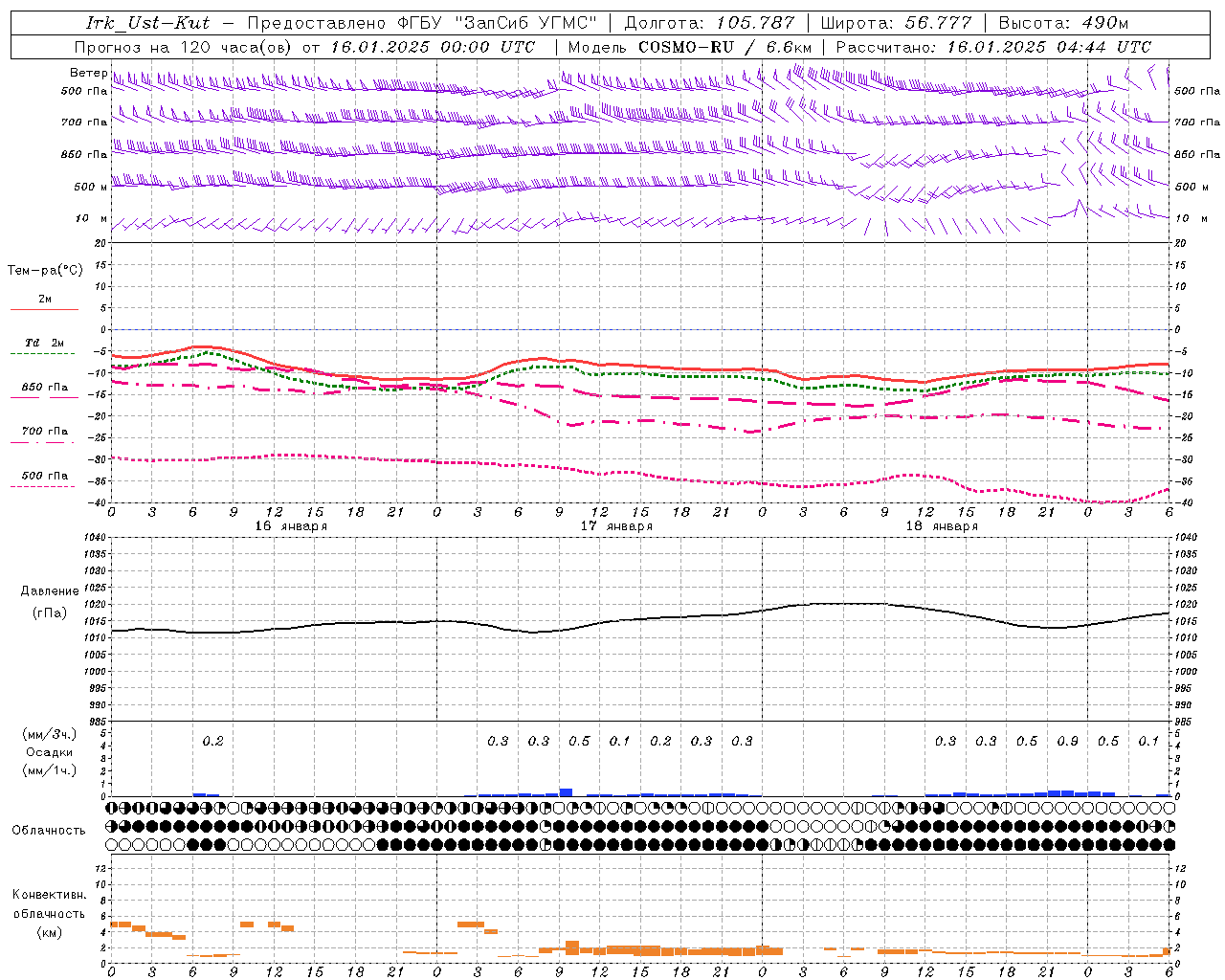Click the "Ветер" wind panel label
The image size is (1225, 980).
(88, 73)
